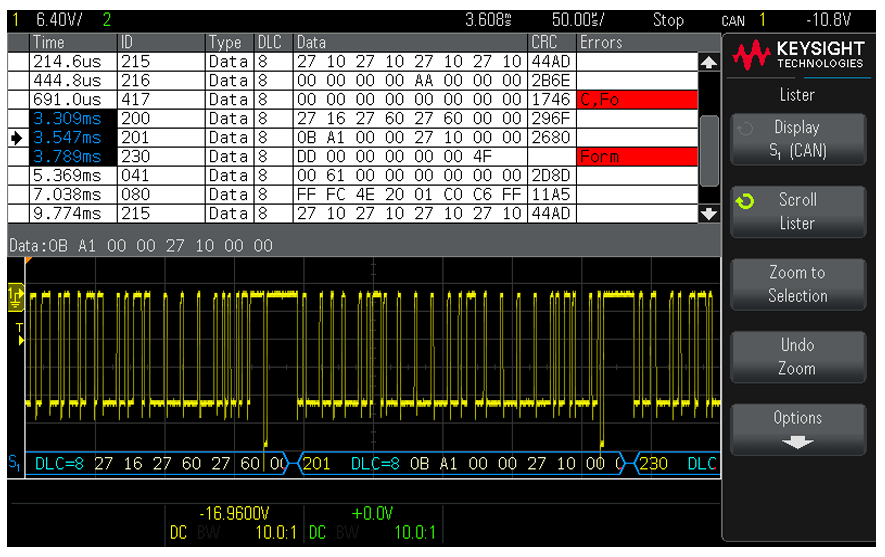Click ID 200 in the lister
This screenshot has width=885, height=557.
pos(161,119)
